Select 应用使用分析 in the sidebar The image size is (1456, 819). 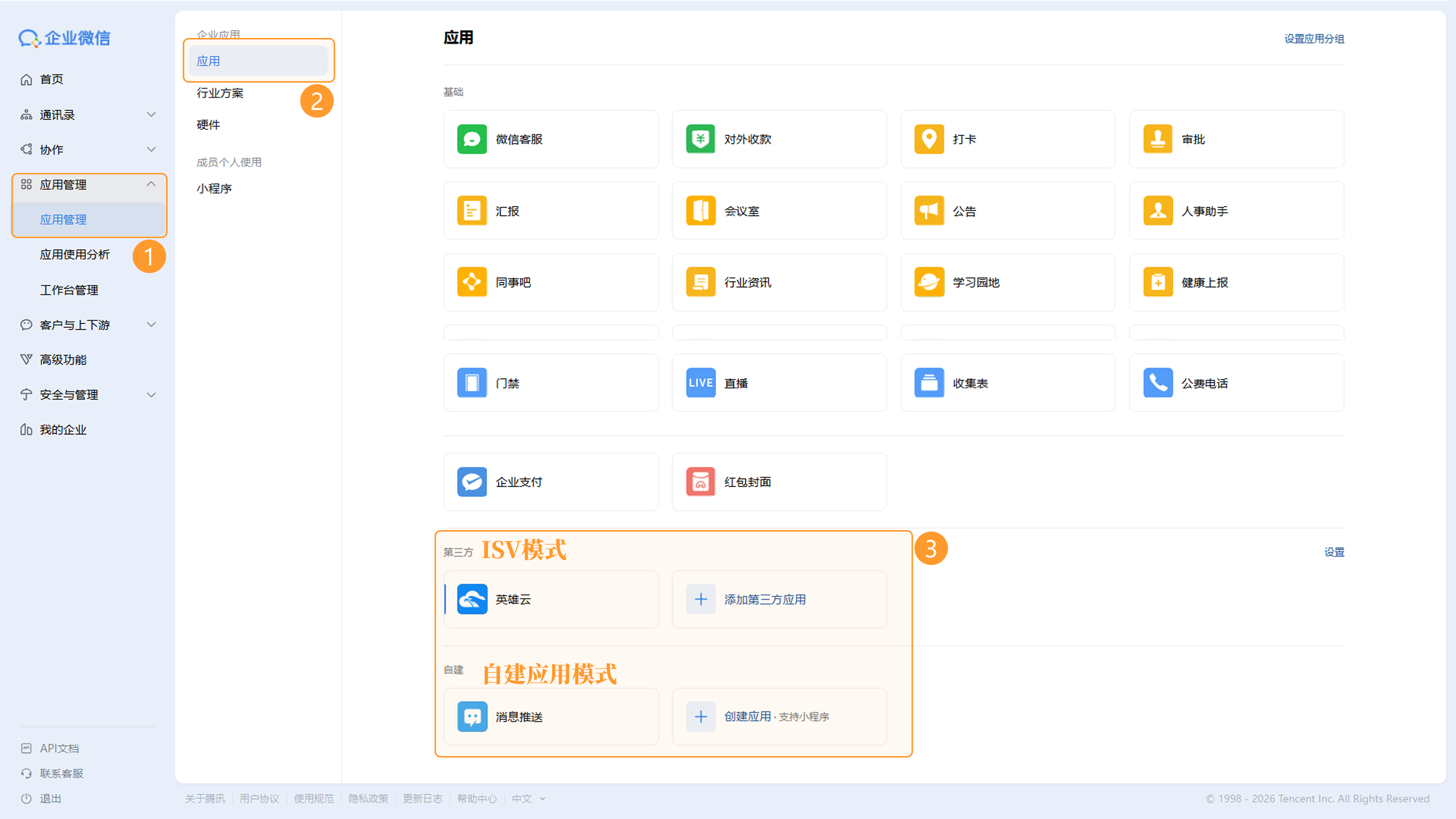(75, 255)
